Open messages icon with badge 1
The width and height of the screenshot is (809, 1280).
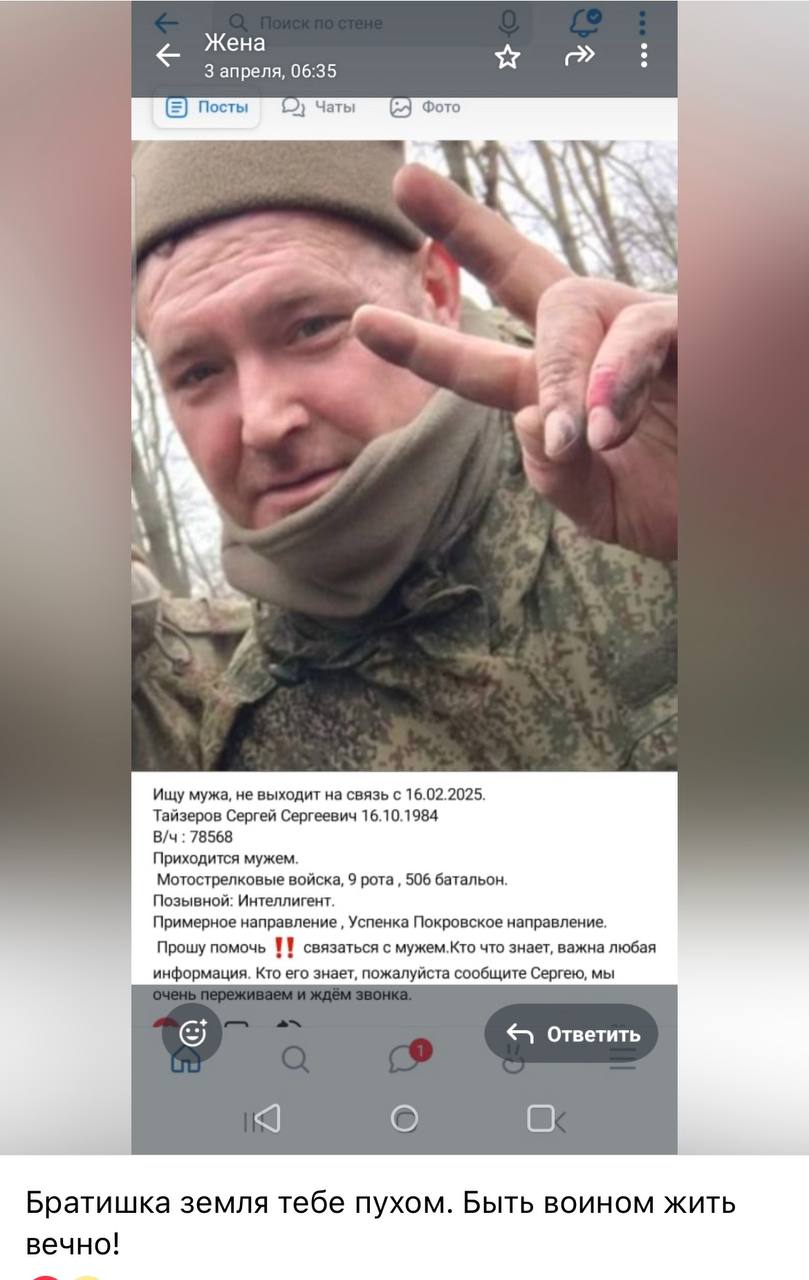pos(407,1056)
